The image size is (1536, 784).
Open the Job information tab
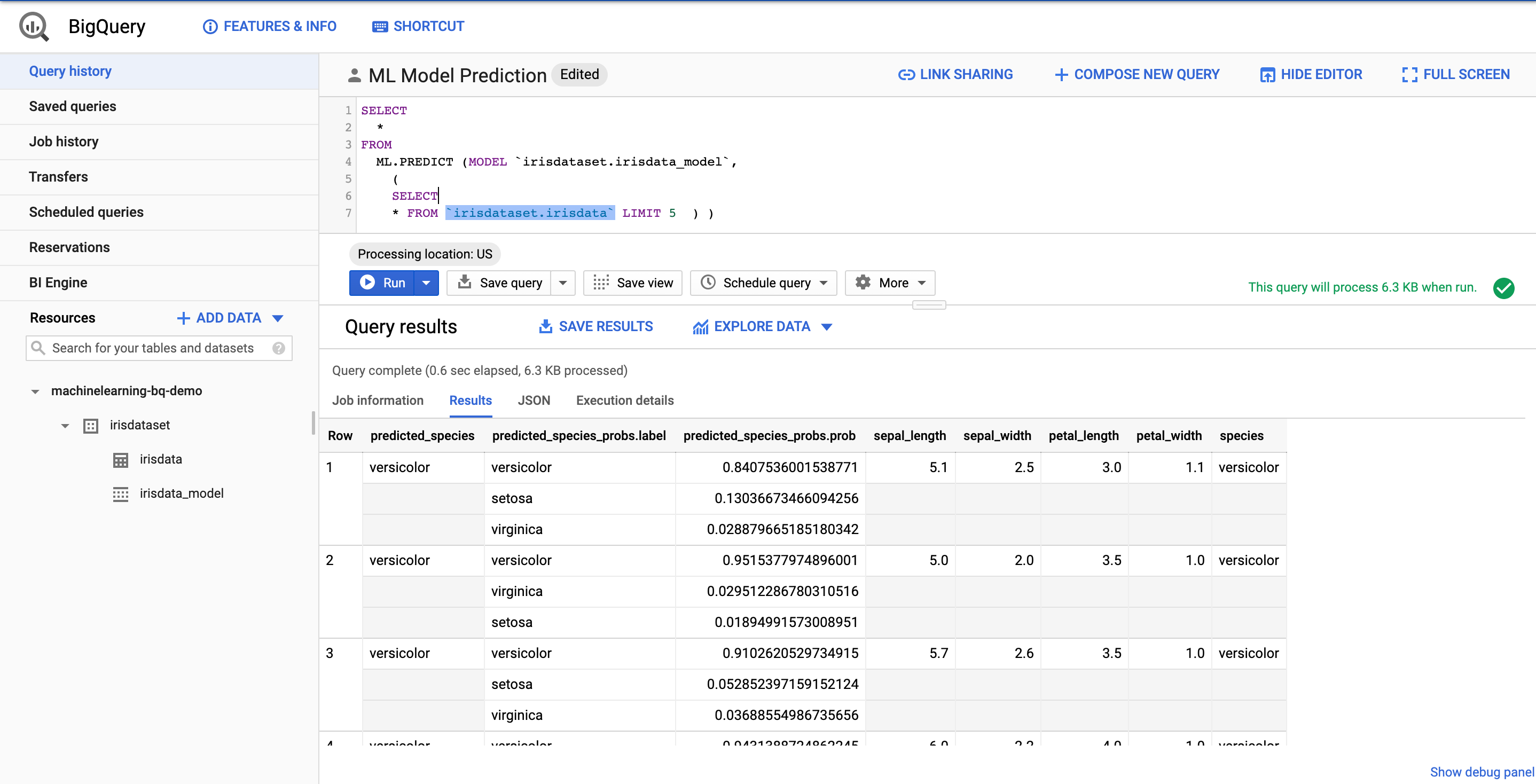pos(378,400)
